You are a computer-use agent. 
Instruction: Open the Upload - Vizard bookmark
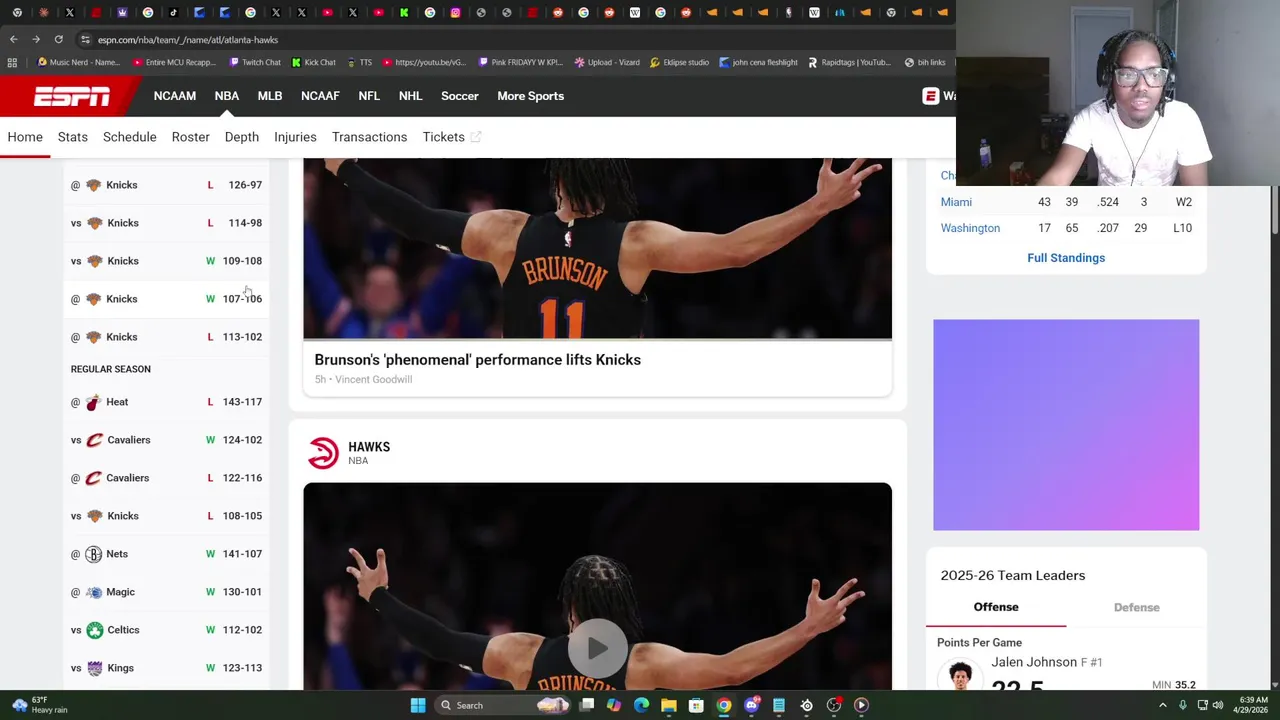point(606,62)
